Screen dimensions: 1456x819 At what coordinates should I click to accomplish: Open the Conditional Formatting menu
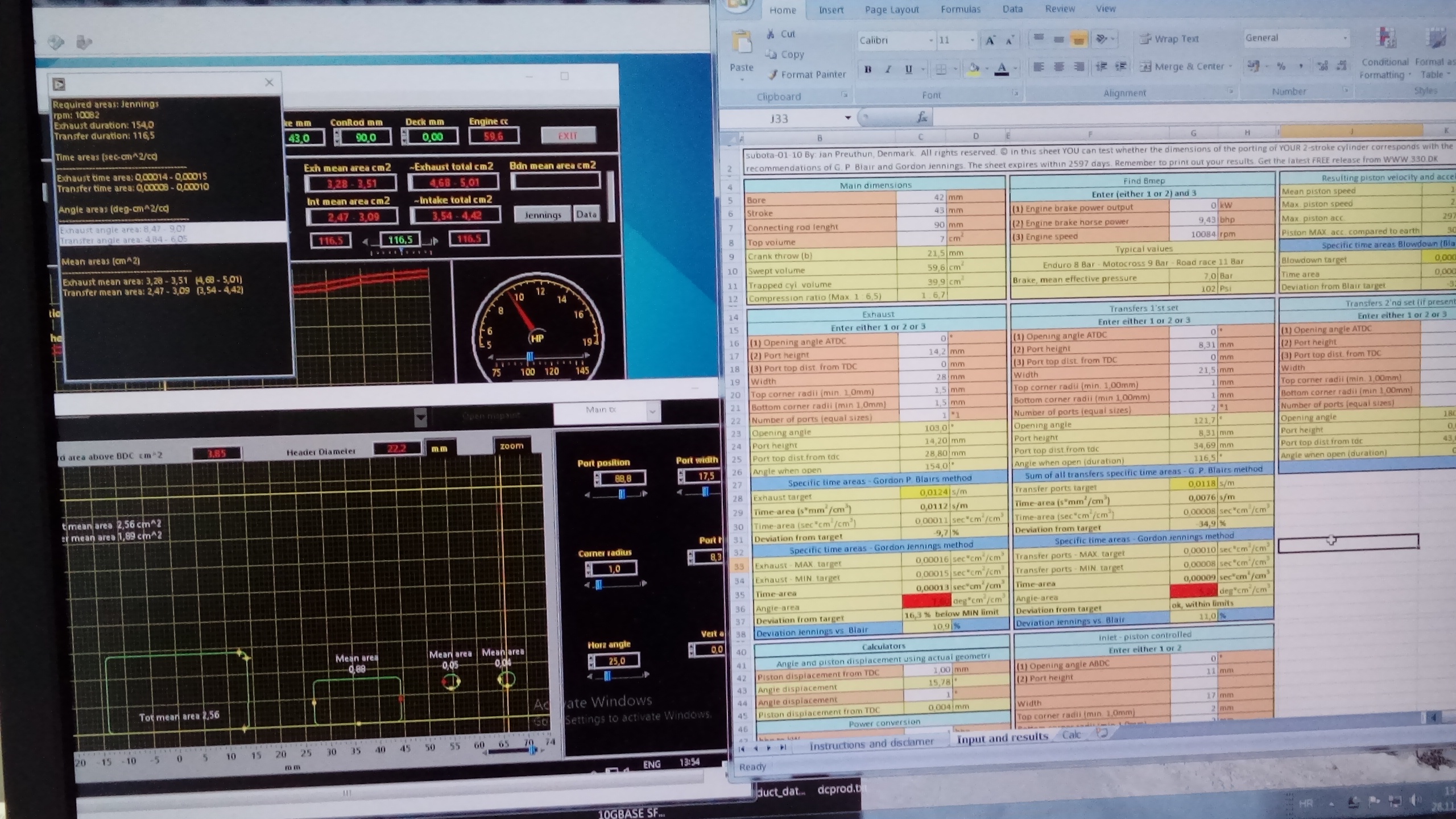pos(1385,54)
